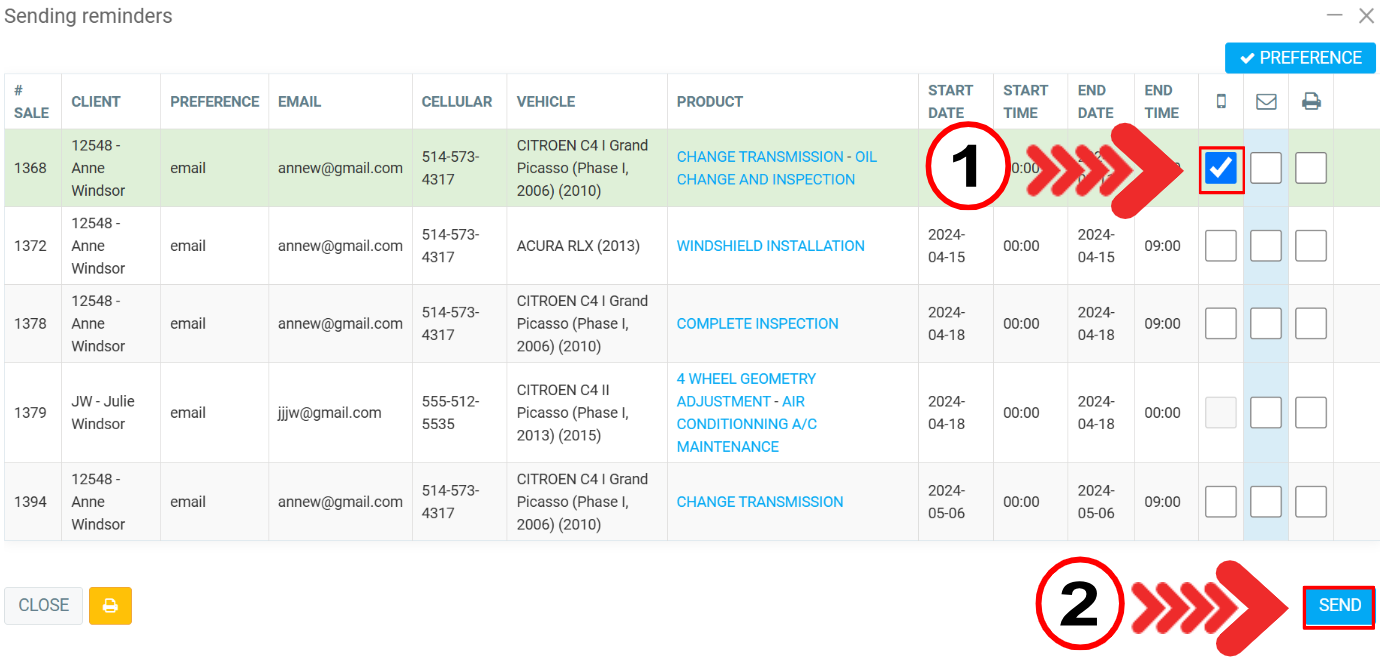Viewport: 1380px width, 661px height.
Task: Click the CLOSE button
Action: (44, 606)
